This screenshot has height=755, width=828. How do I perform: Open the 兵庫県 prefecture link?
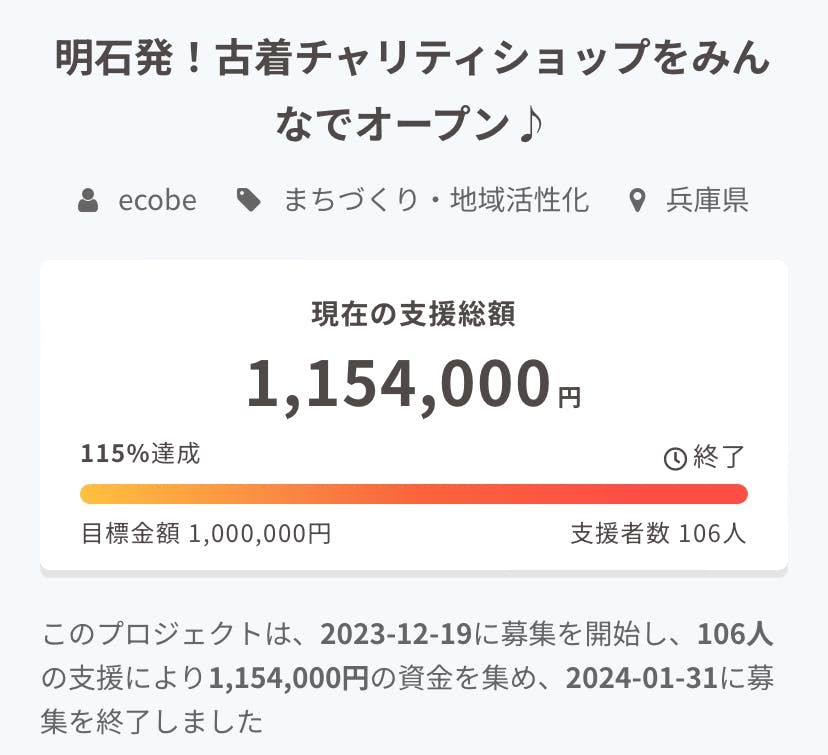707,201
